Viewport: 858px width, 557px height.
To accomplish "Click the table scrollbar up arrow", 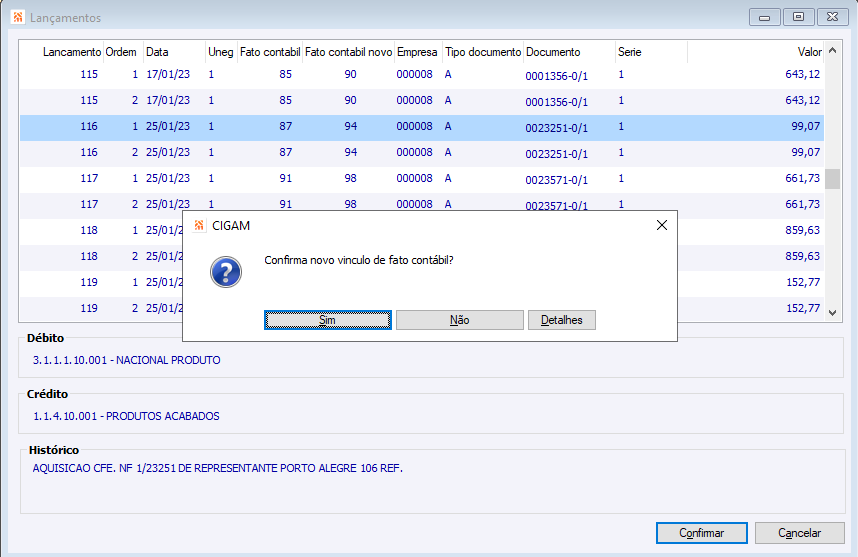I will [x=832, y=51].
